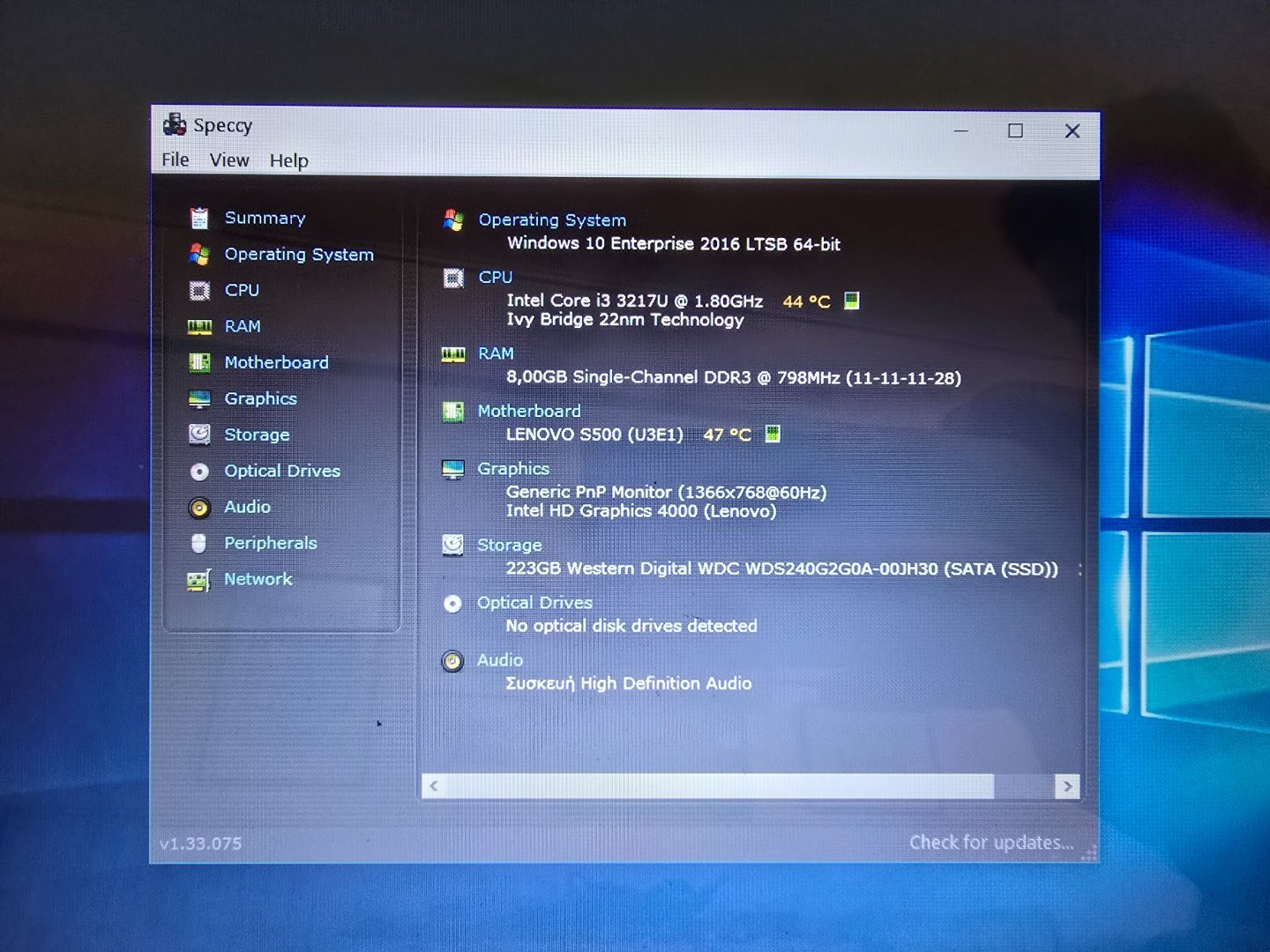Click the disc icon beside Optical Drives heading

pos(452,604)
